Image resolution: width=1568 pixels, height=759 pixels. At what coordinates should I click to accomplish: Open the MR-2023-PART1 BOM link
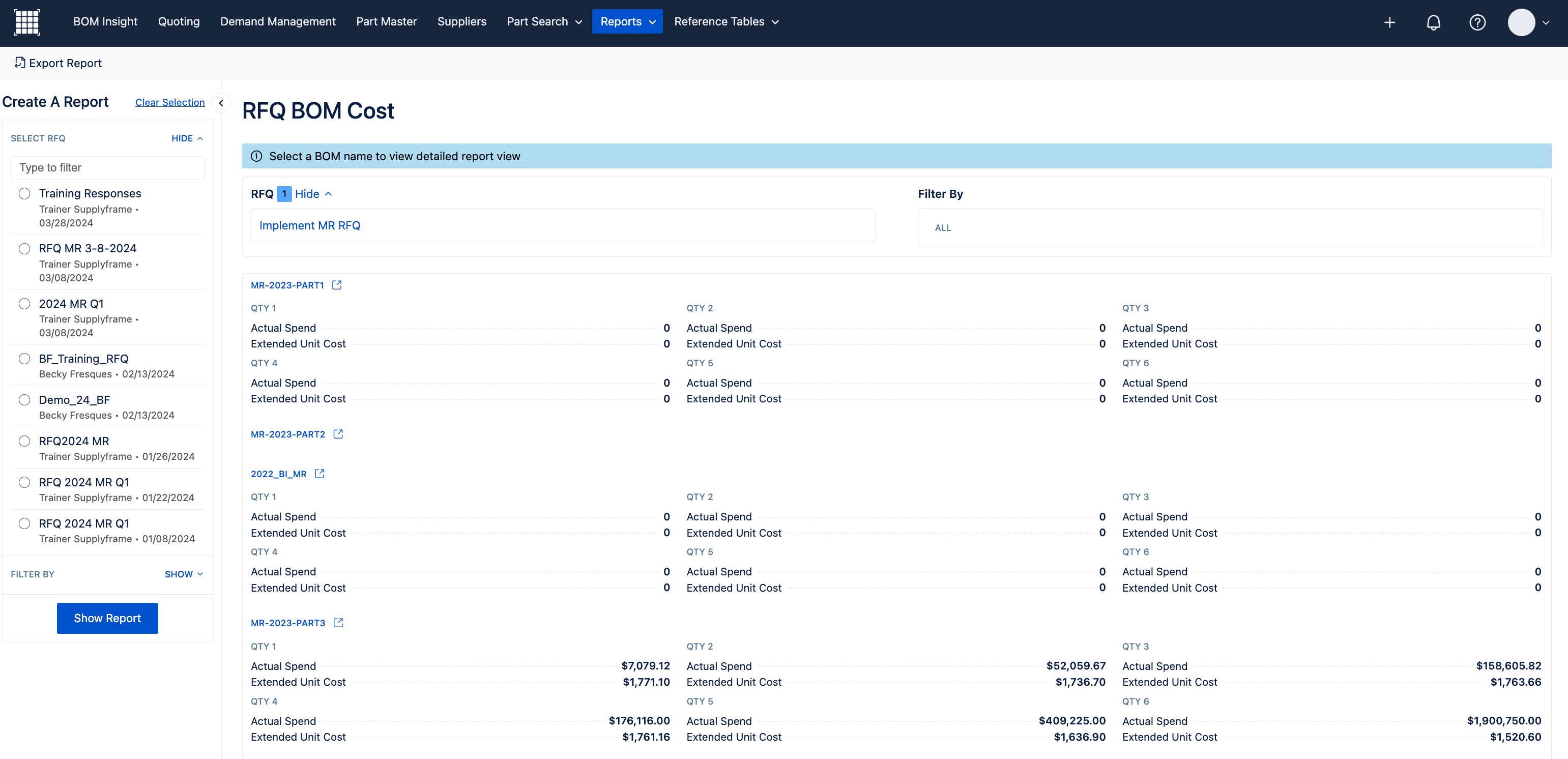point(287,285)
